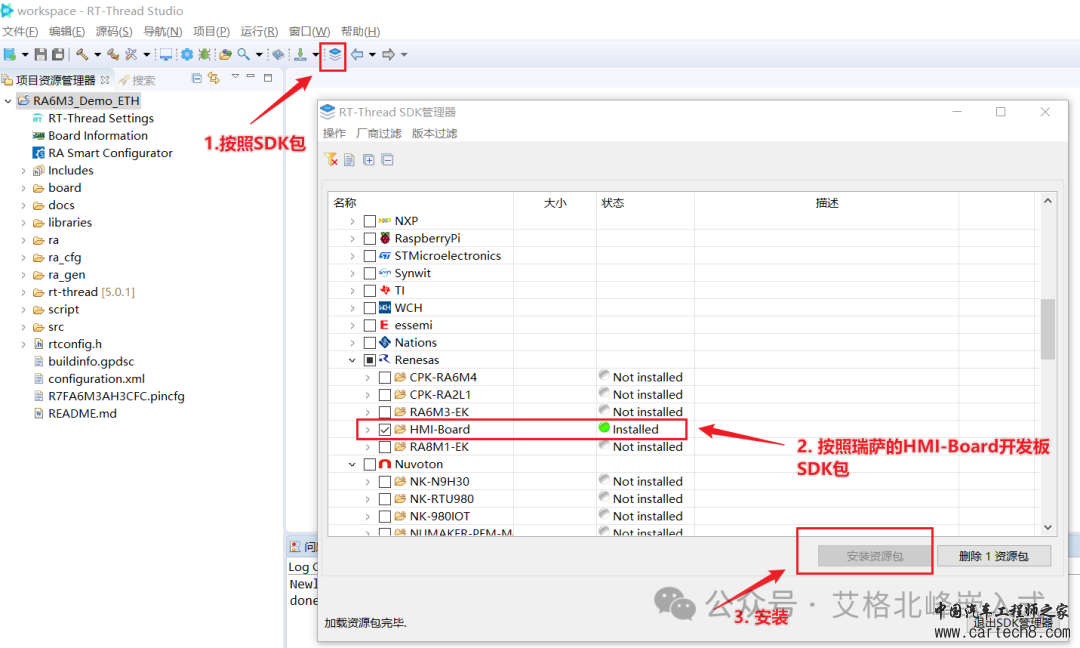Click the scrollbar up arrow in SDK list
Screen dimensions: 1080x648
[x=1048, y=201]
